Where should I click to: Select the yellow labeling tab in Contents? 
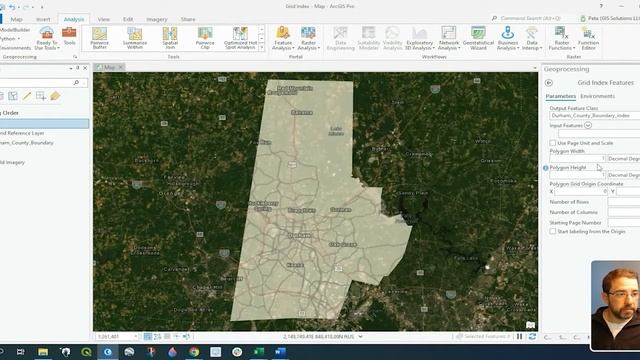point(55,96)
